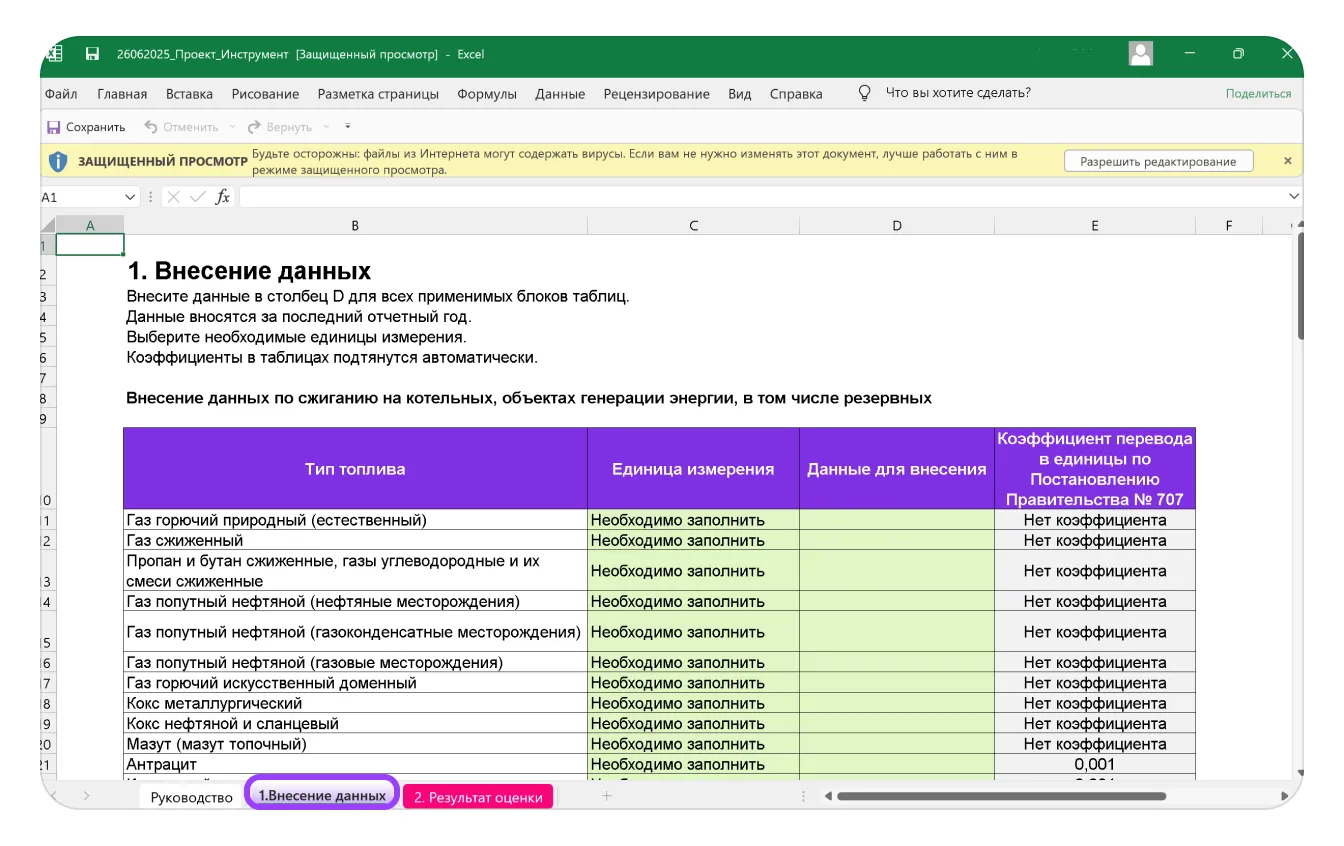The width and height of the screenshot is (1344, 846).
Task: Add a new sheet with the plus icon
Action: [606, 796]
